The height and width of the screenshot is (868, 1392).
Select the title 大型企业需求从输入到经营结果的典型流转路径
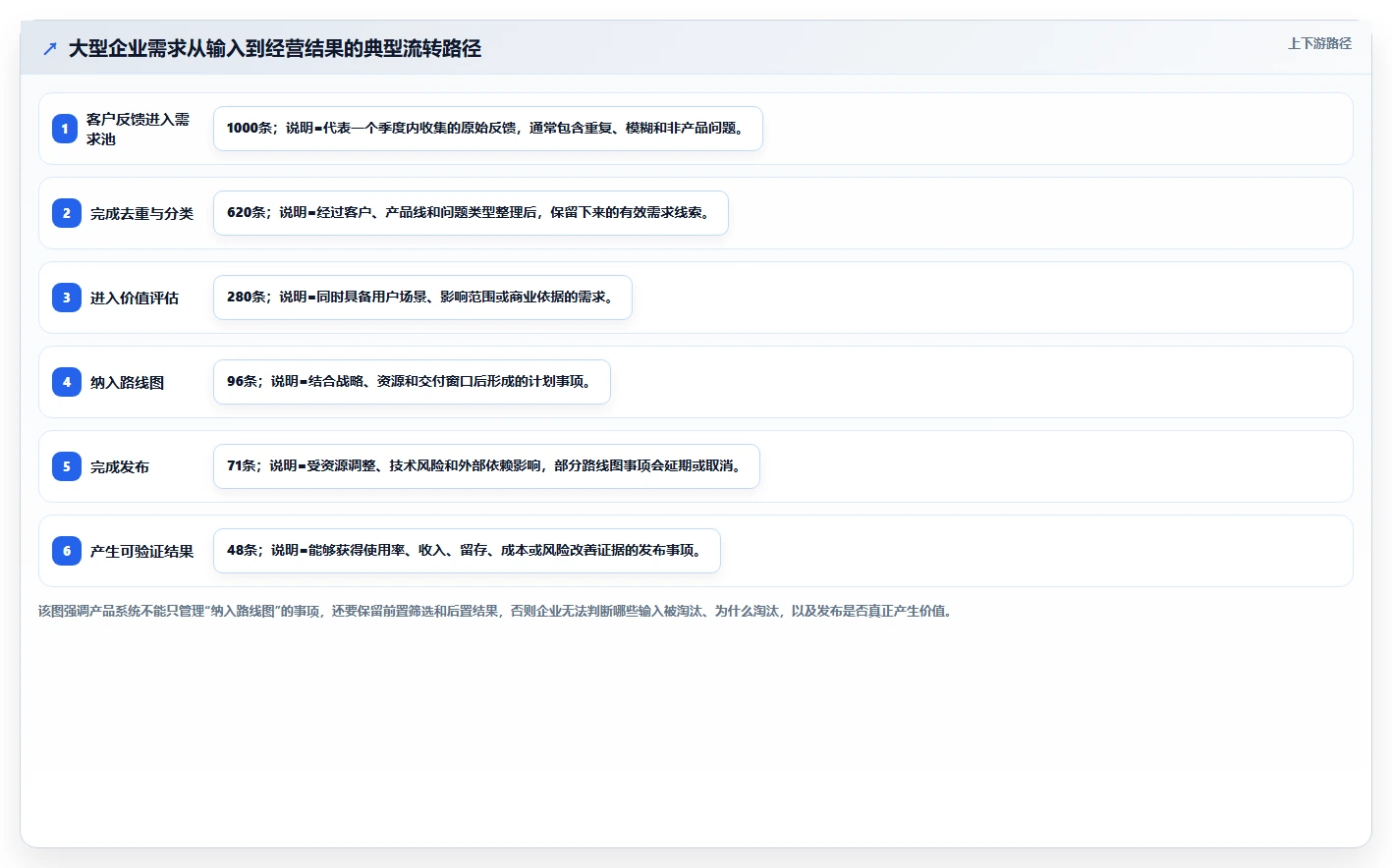tap(275, 48)
